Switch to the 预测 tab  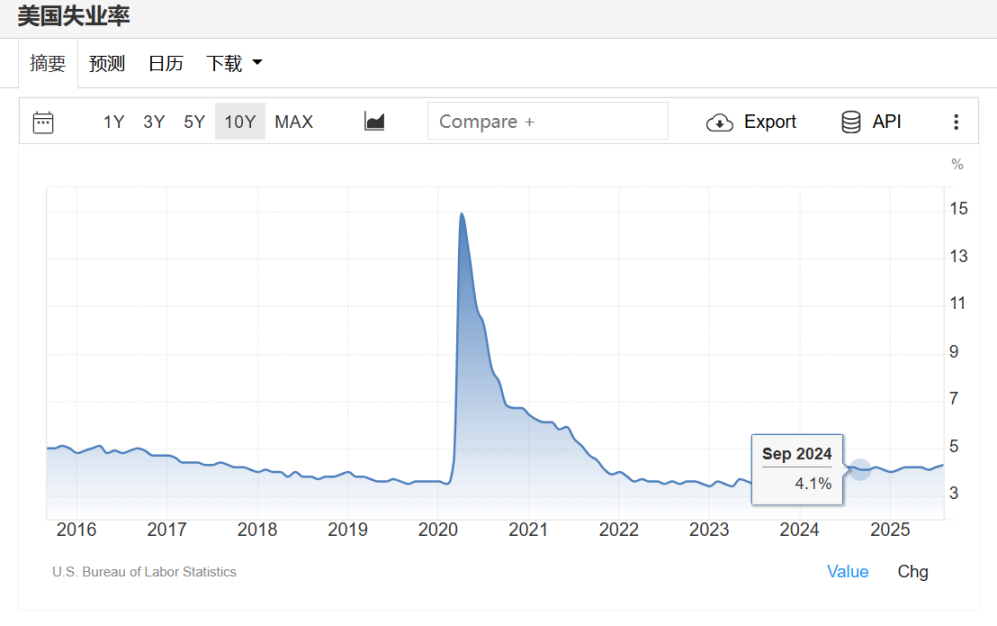coord(107,64)
